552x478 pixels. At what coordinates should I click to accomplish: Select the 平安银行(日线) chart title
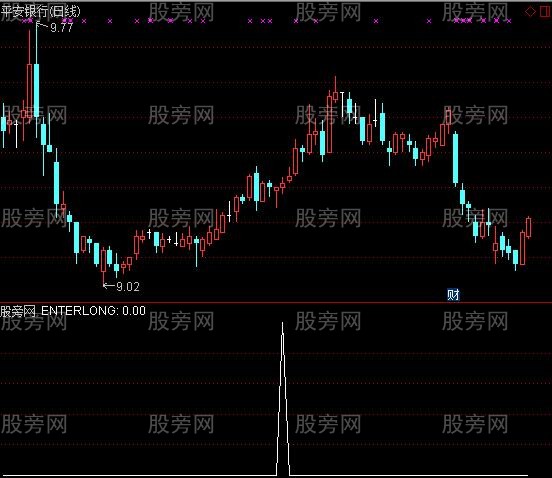click(40, 11)
